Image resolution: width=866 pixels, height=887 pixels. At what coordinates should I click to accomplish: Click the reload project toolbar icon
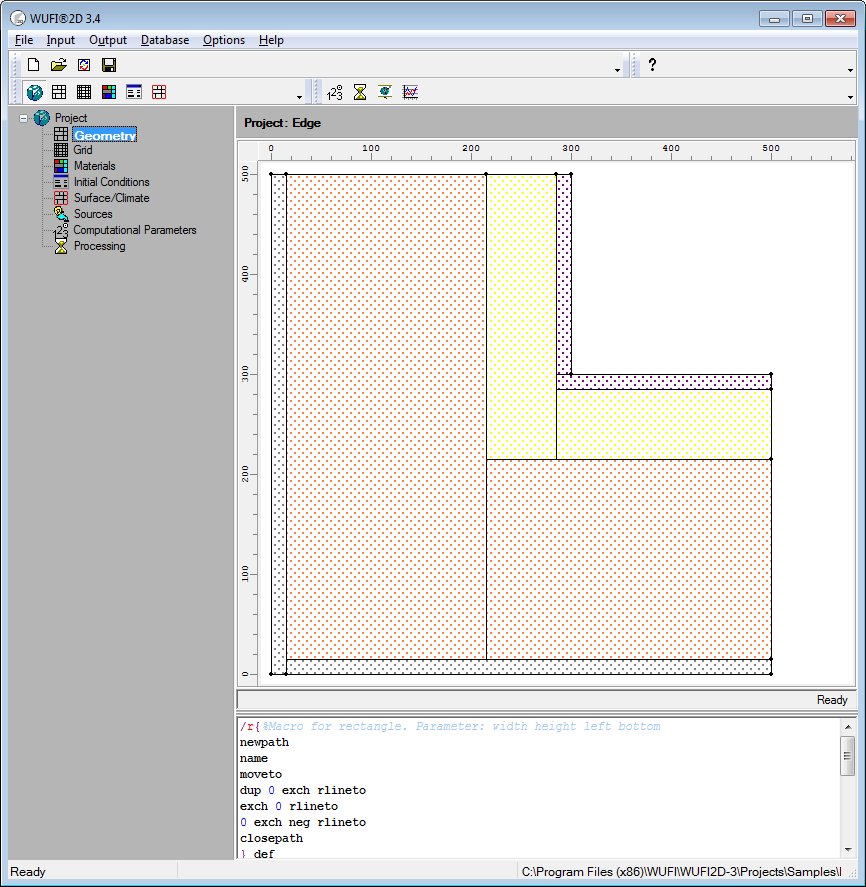coord(84,65)
